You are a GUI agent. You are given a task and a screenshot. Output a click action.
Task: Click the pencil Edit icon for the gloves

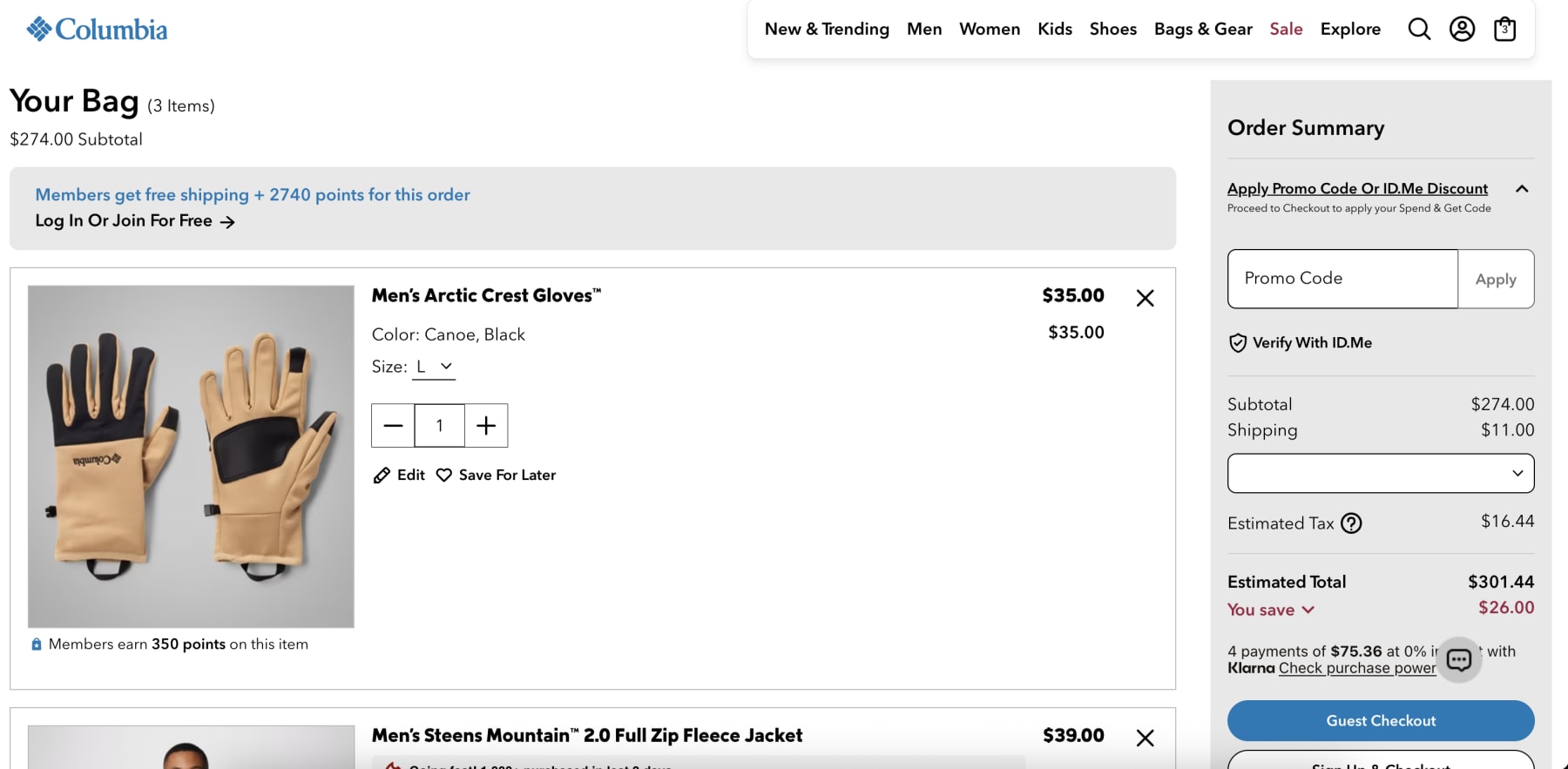coord(382,475)
